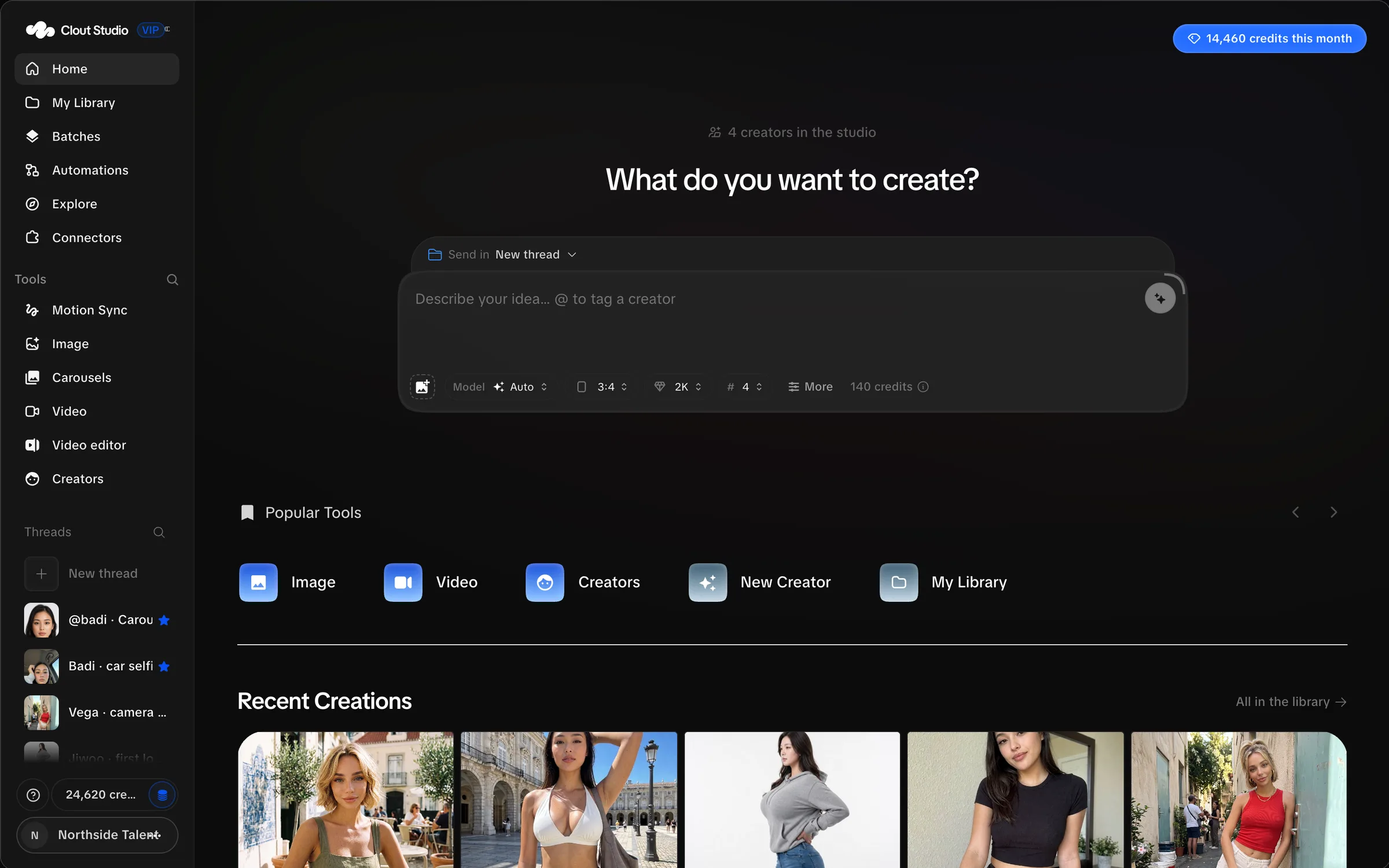The width and height of the screenshot is (1389, 868).
Task: Click the 140 credits info icon
Action: [923, 387]
